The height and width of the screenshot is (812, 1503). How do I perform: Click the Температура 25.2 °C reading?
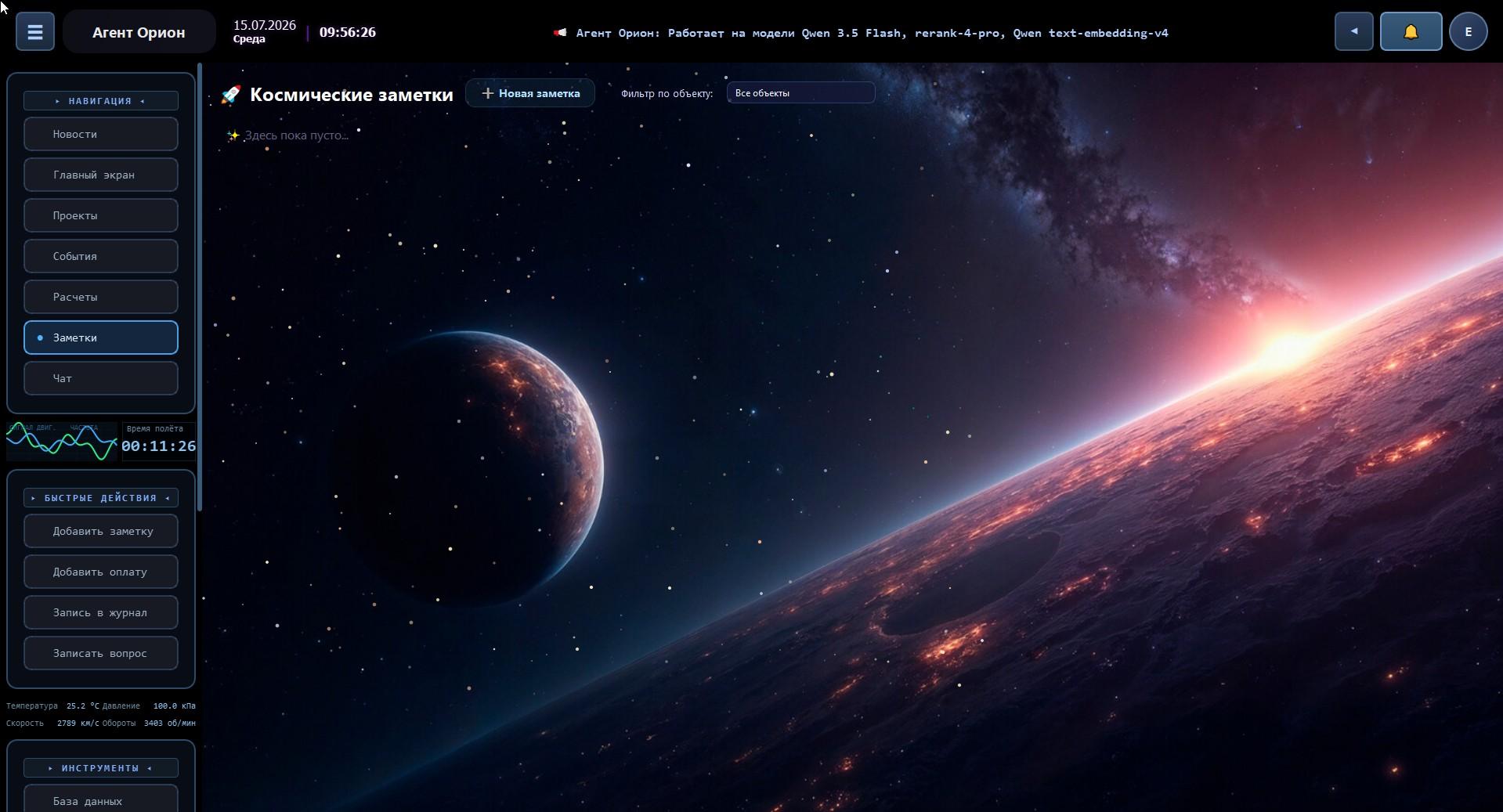click(52, 706)
